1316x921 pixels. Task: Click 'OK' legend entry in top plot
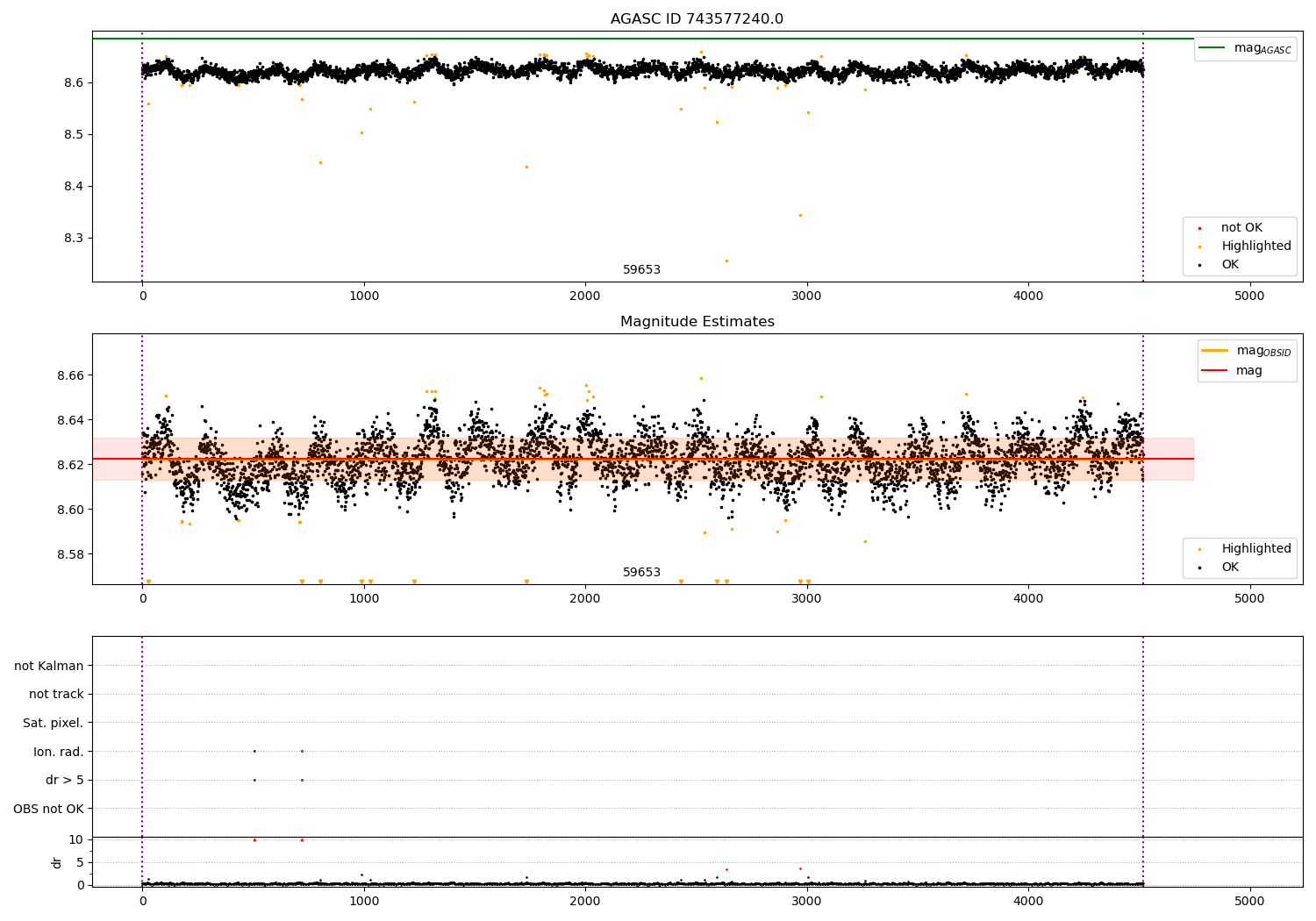coord(1230,265)
